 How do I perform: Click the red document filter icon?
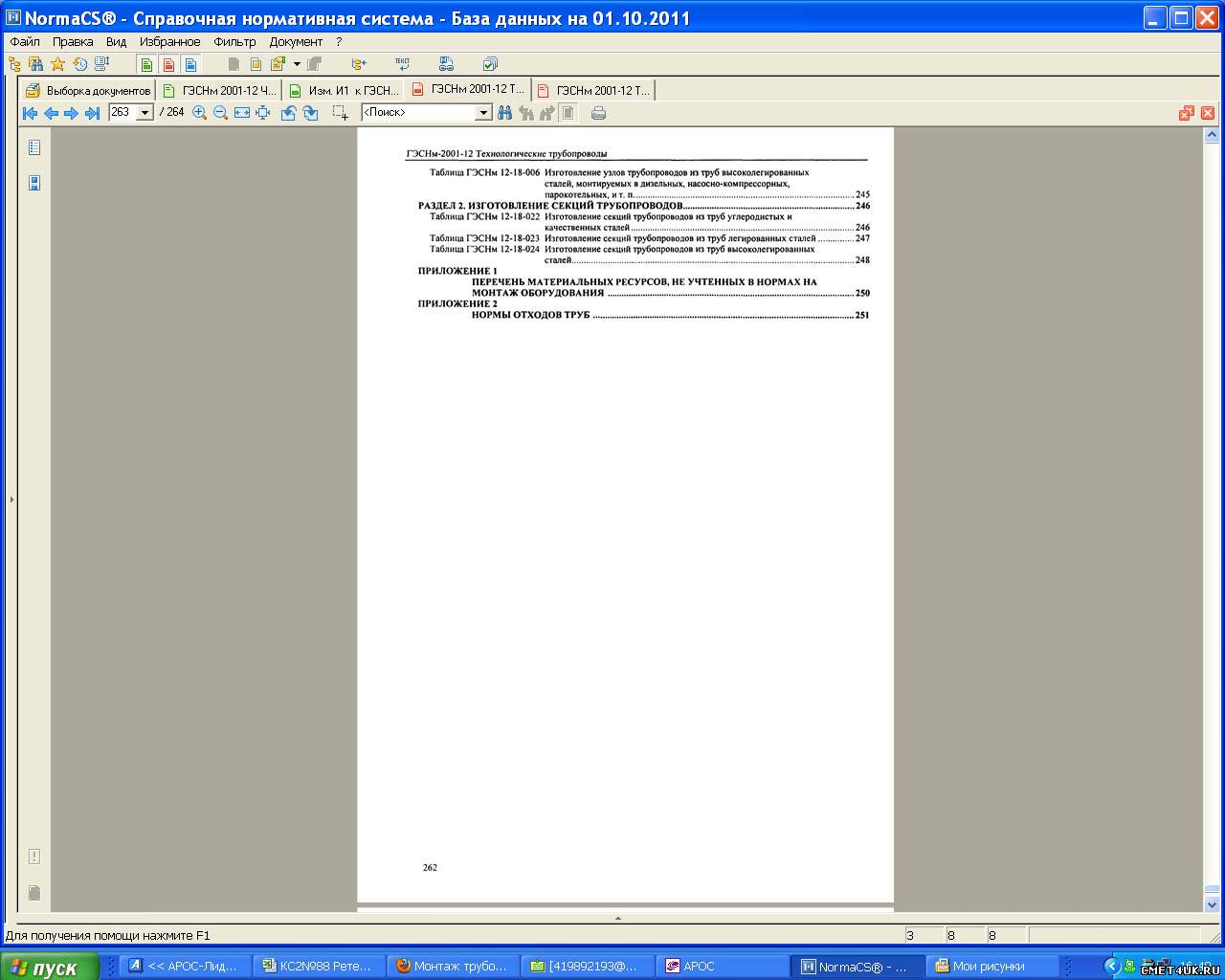[x=169, y=64]
